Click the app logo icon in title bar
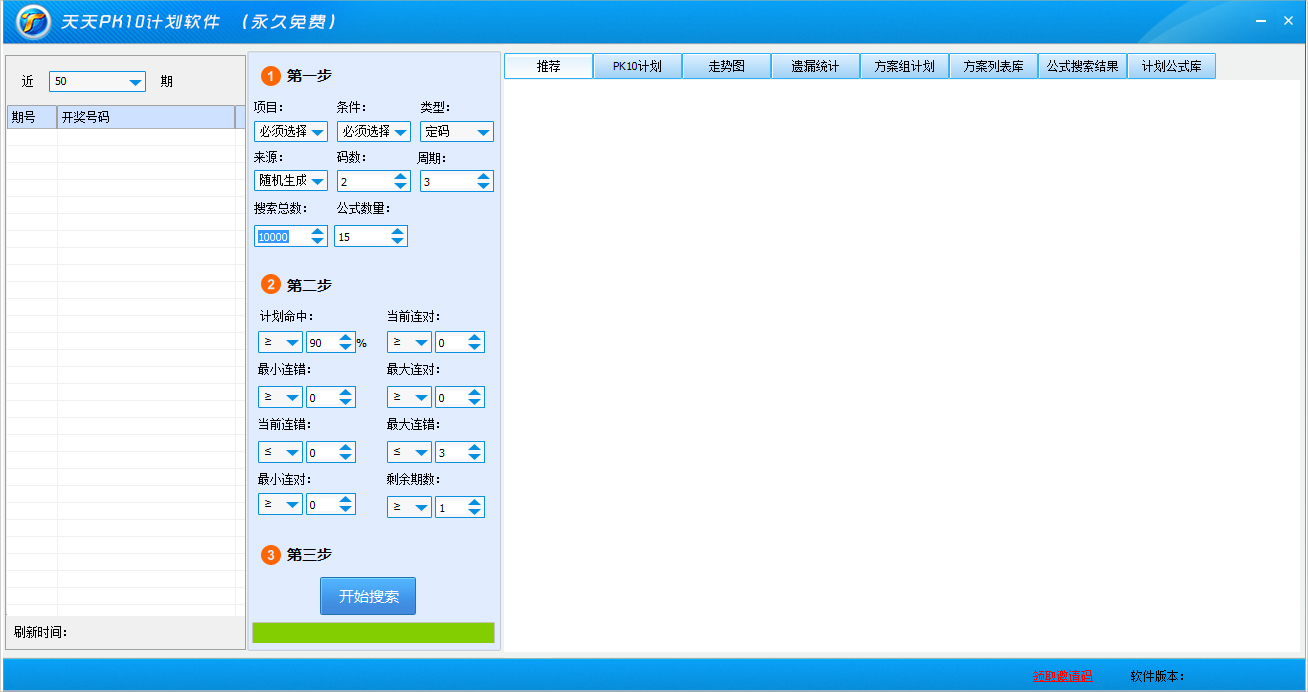 [x=33, y=21]
